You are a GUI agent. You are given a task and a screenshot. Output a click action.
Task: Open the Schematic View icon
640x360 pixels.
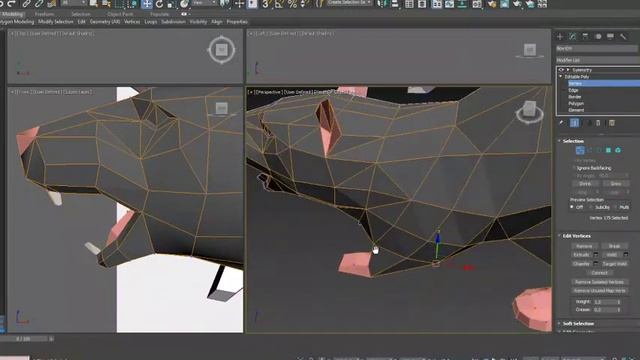(x=462, y=4)
